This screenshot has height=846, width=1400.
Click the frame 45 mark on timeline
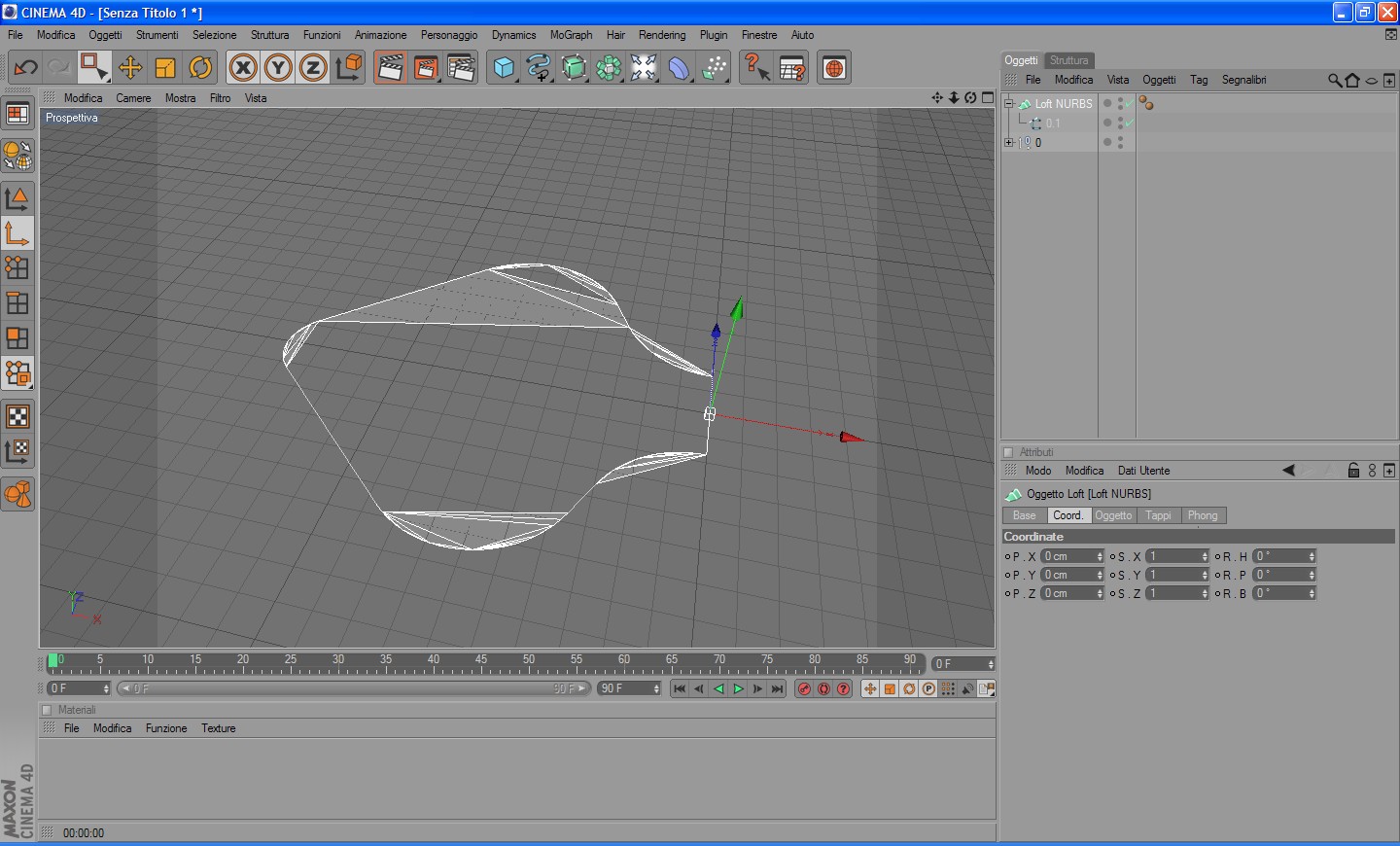(x=481, y=662)
